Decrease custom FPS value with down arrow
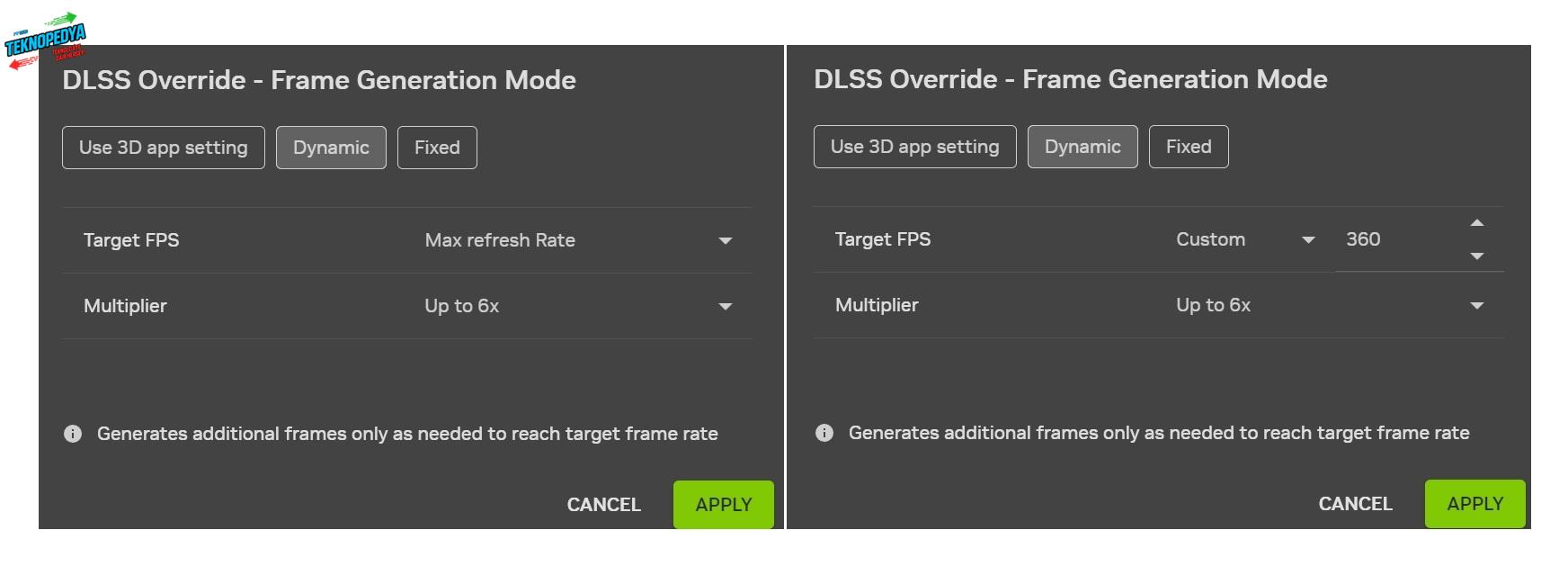This screenshot has width=1568, height=566. (x=1476, y=256)
